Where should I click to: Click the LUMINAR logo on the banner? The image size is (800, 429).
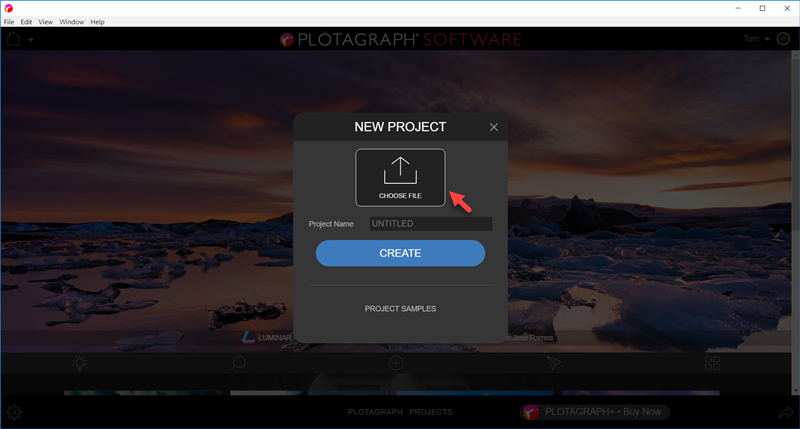(267, 337)
